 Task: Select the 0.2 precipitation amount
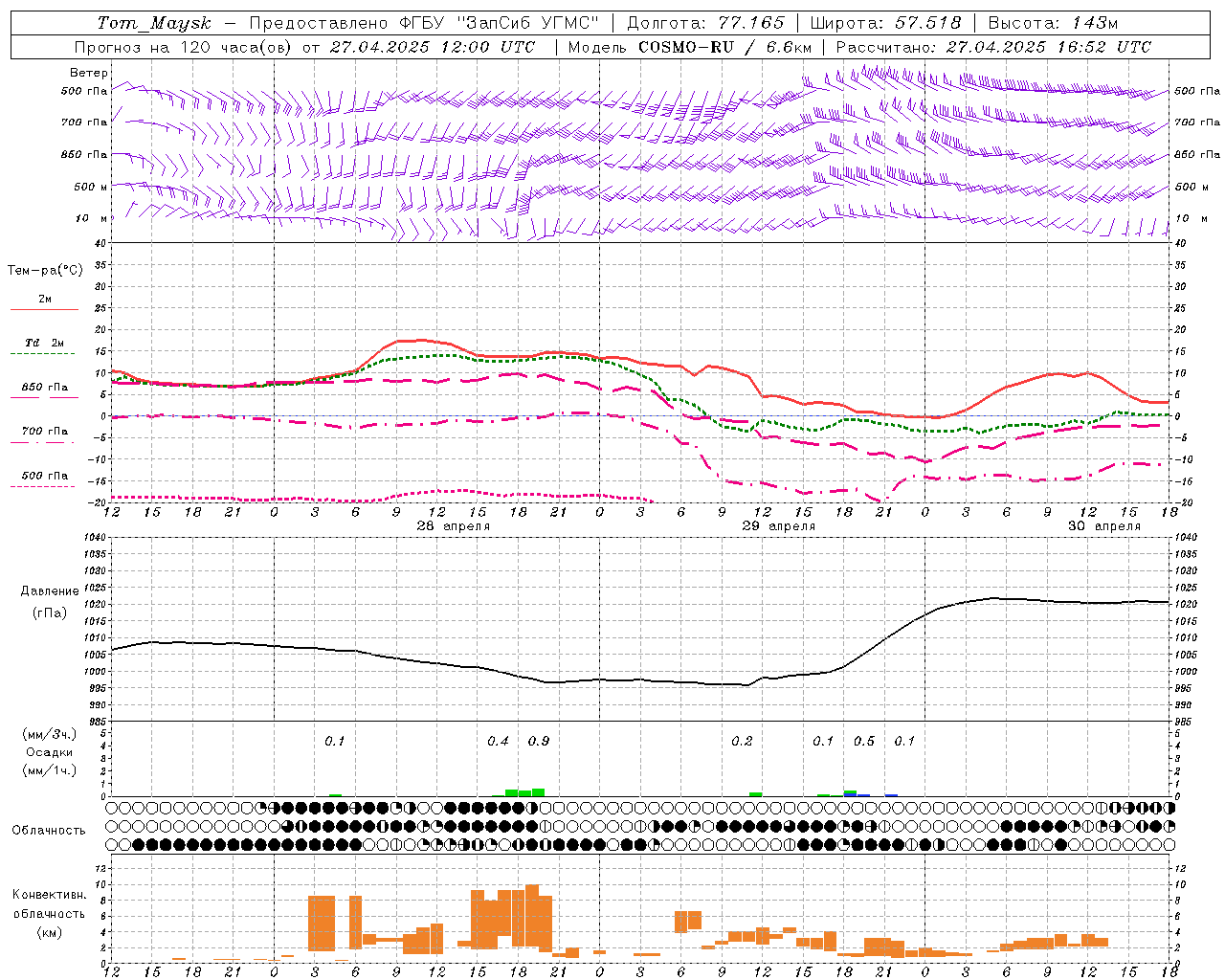(742, 741)
